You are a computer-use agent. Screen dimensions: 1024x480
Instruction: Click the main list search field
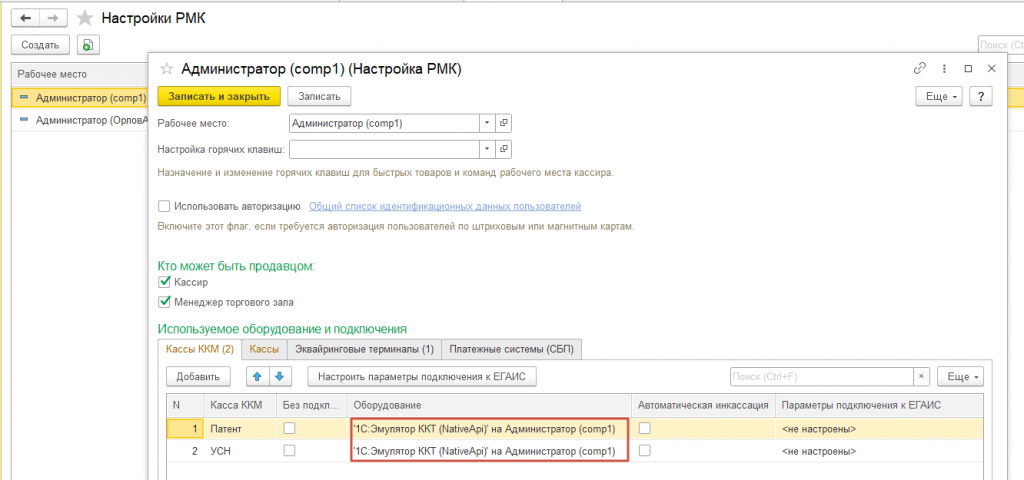(x=1000, y=45)
